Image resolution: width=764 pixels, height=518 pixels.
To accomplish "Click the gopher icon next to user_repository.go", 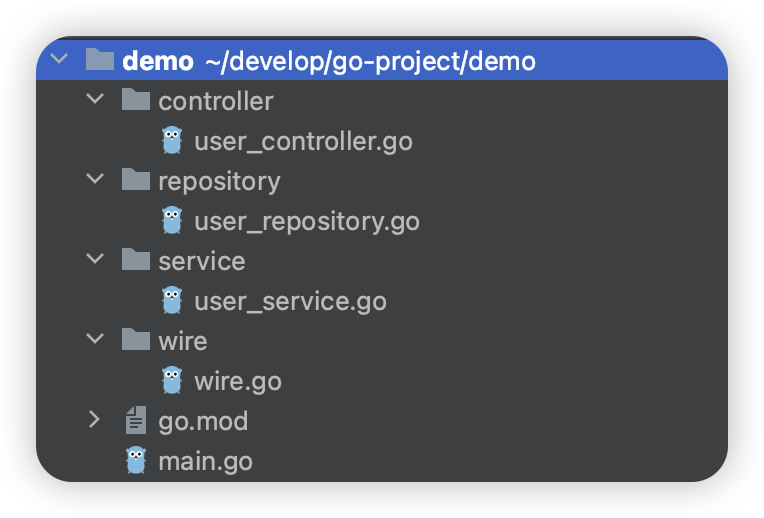I will coord(172,221).
